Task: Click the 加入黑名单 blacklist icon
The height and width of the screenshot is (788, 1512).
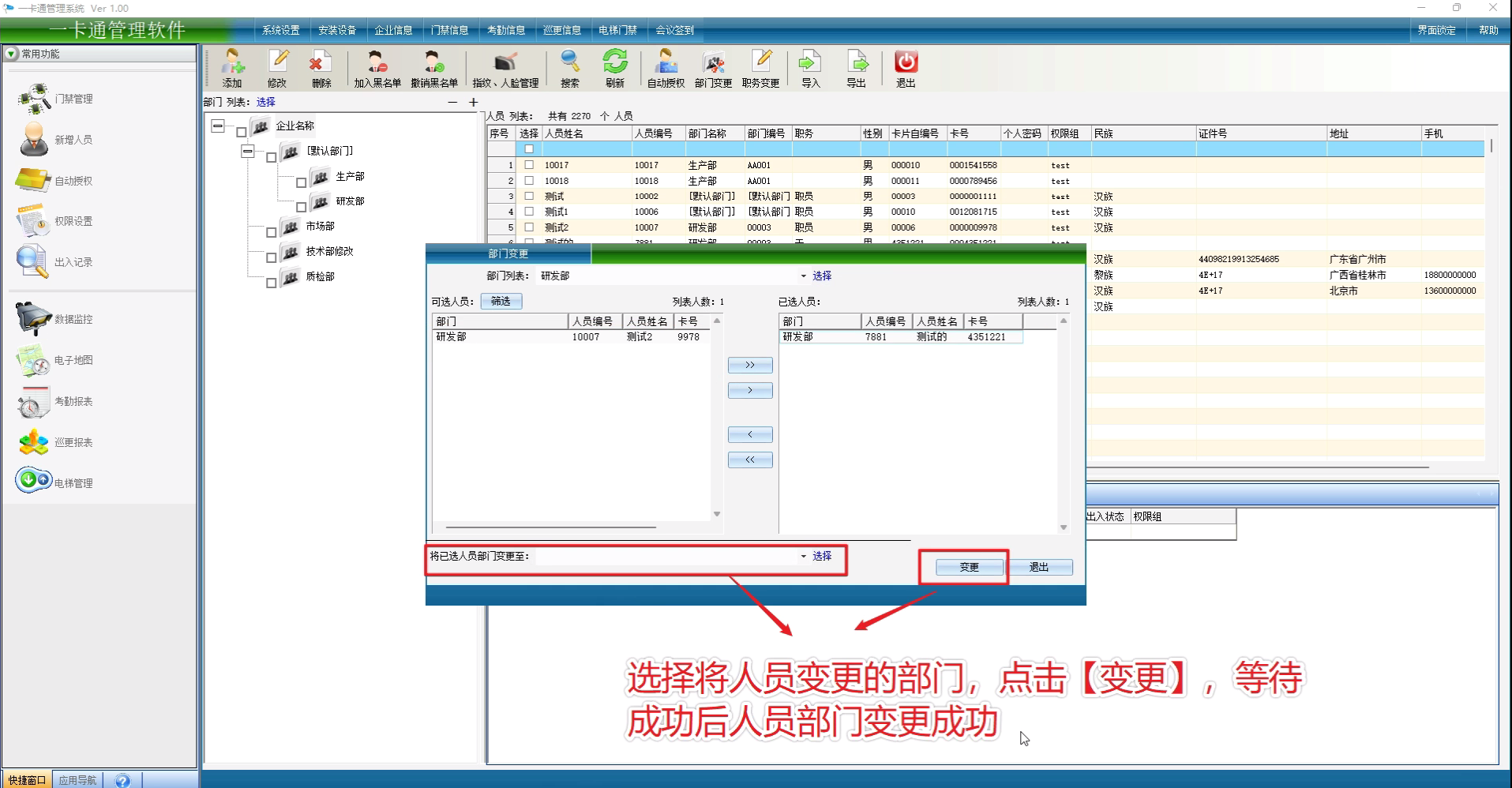Action: pos(377,68)
